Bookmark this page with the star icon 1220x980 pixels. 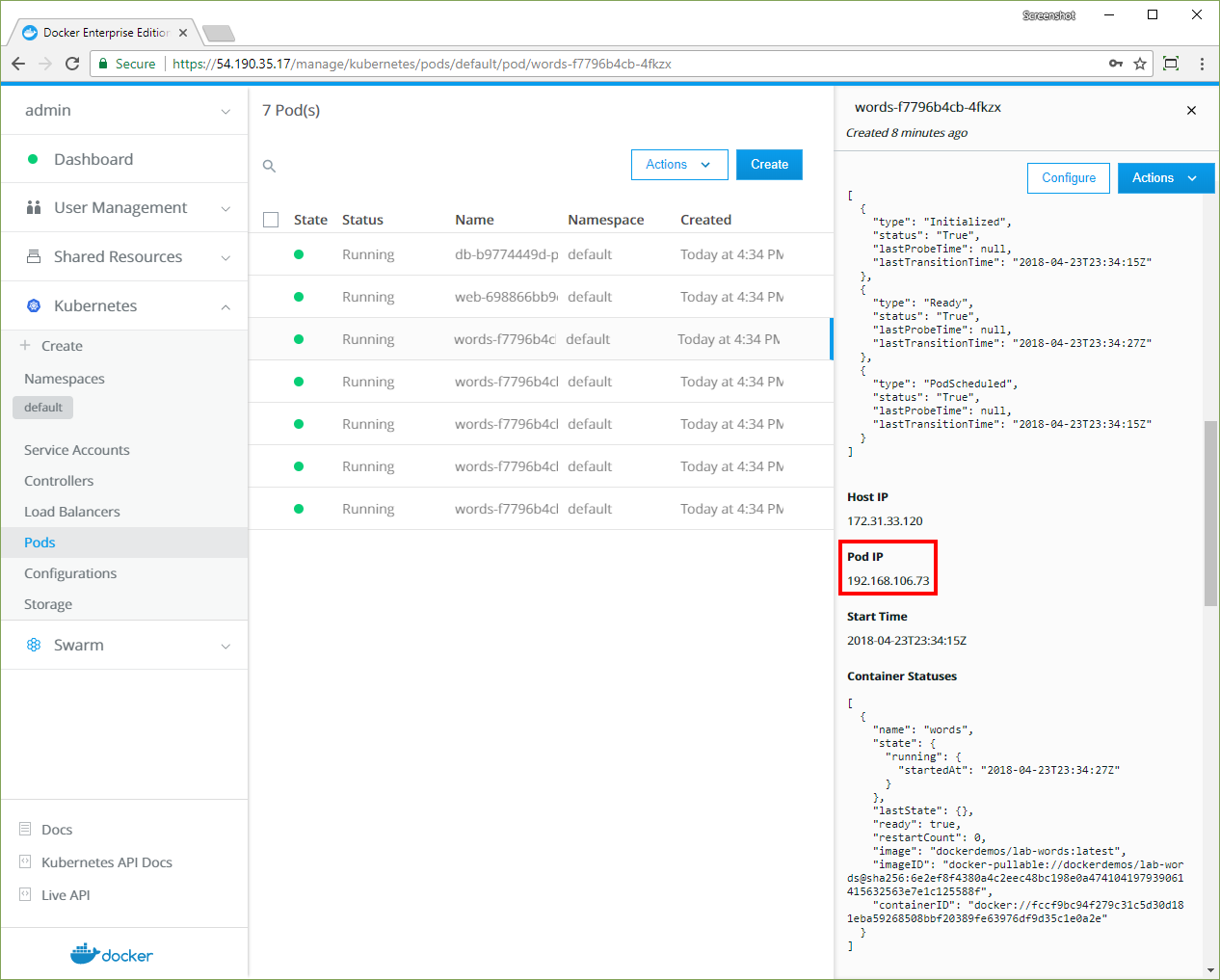click(1140, 64)
